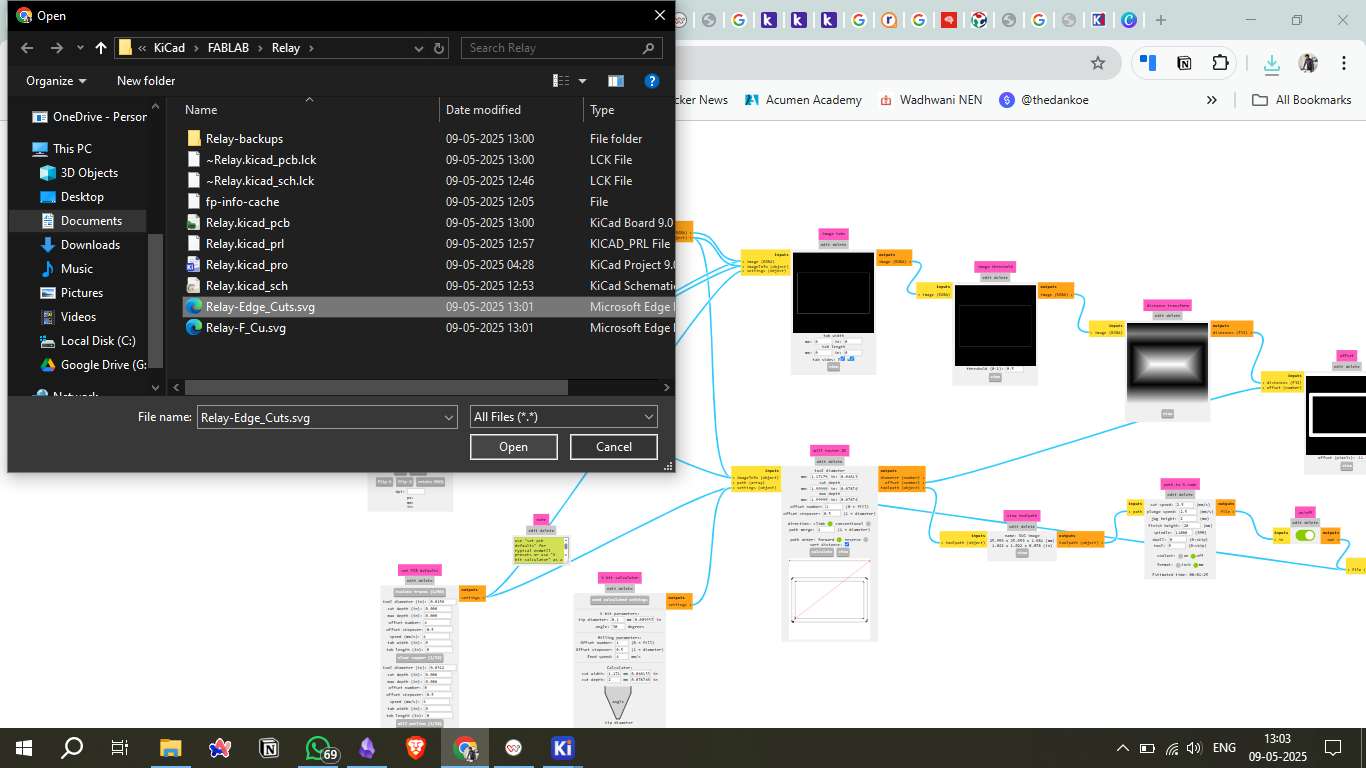Add a new Chrome tab

pos(1161,20)
